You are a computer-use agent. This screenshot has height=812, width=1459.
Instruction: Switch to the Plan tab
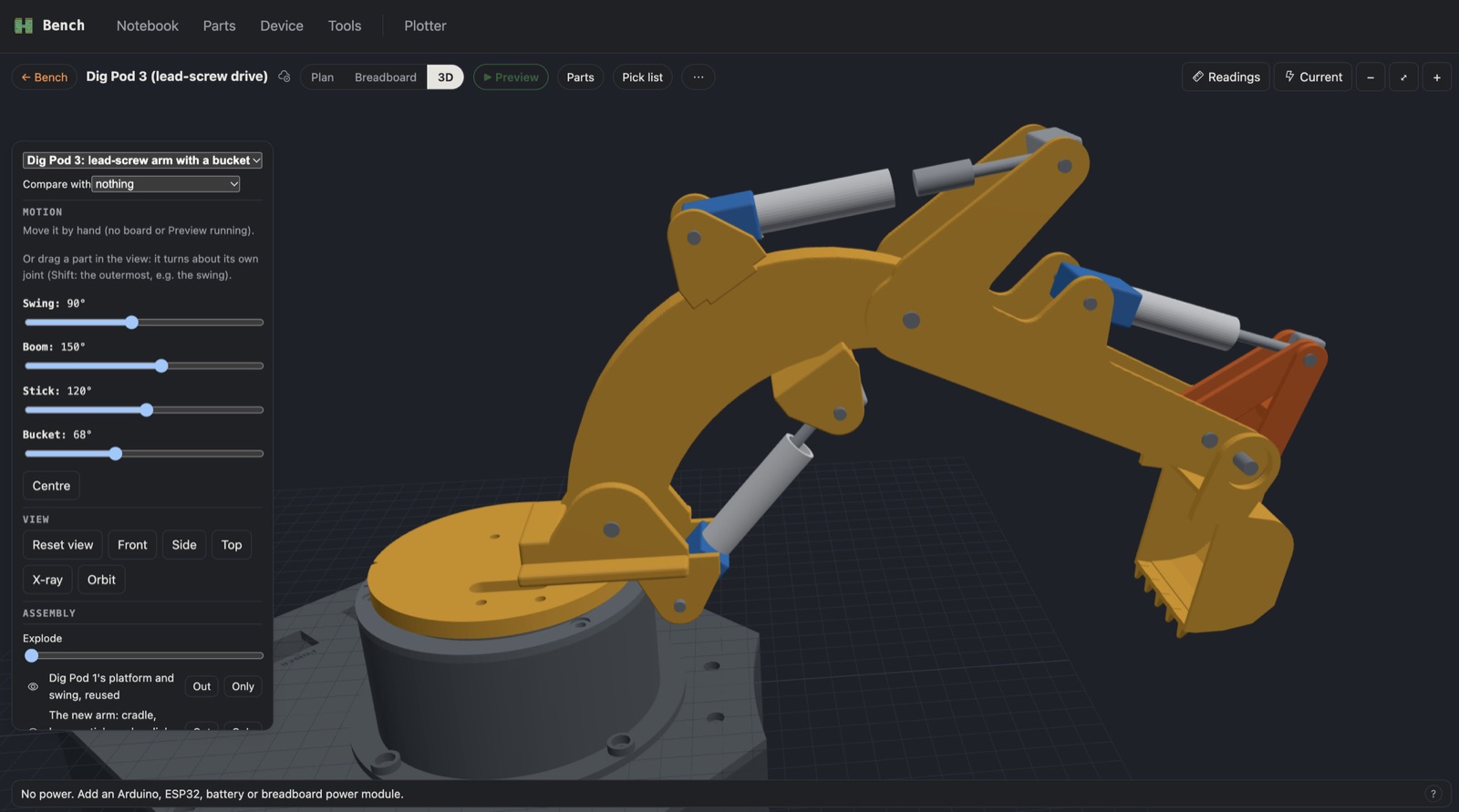click(322, 77)
